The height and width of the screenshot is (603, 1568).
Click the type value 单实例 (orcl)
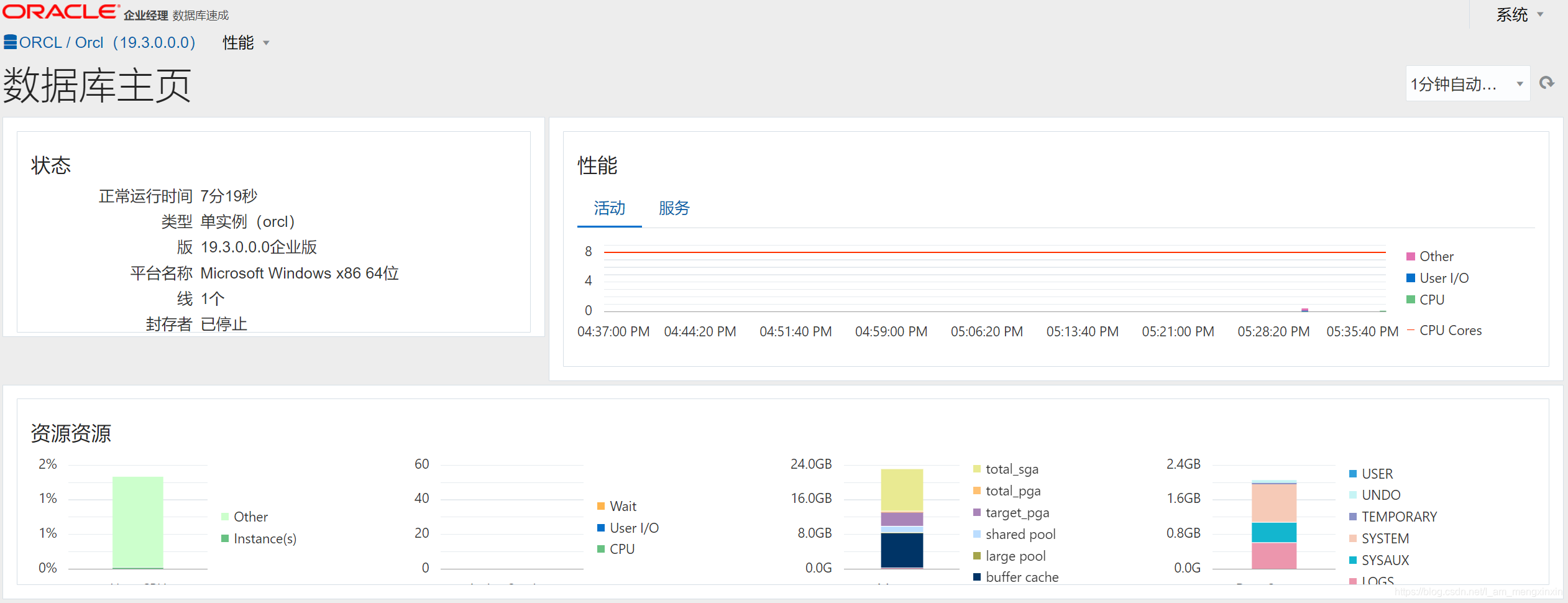(247, 222)
